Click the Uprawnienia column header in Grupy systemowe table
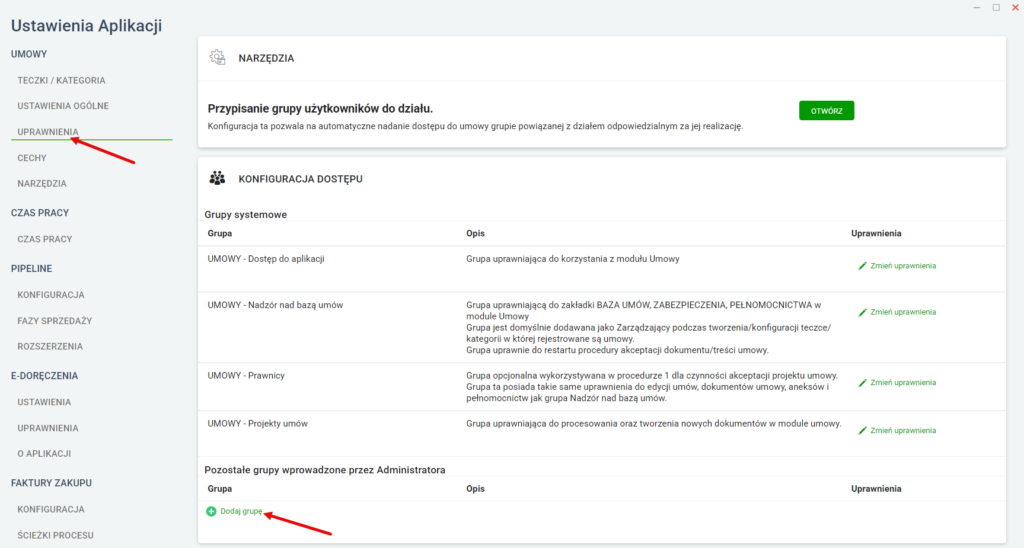 tap(876, 233)
